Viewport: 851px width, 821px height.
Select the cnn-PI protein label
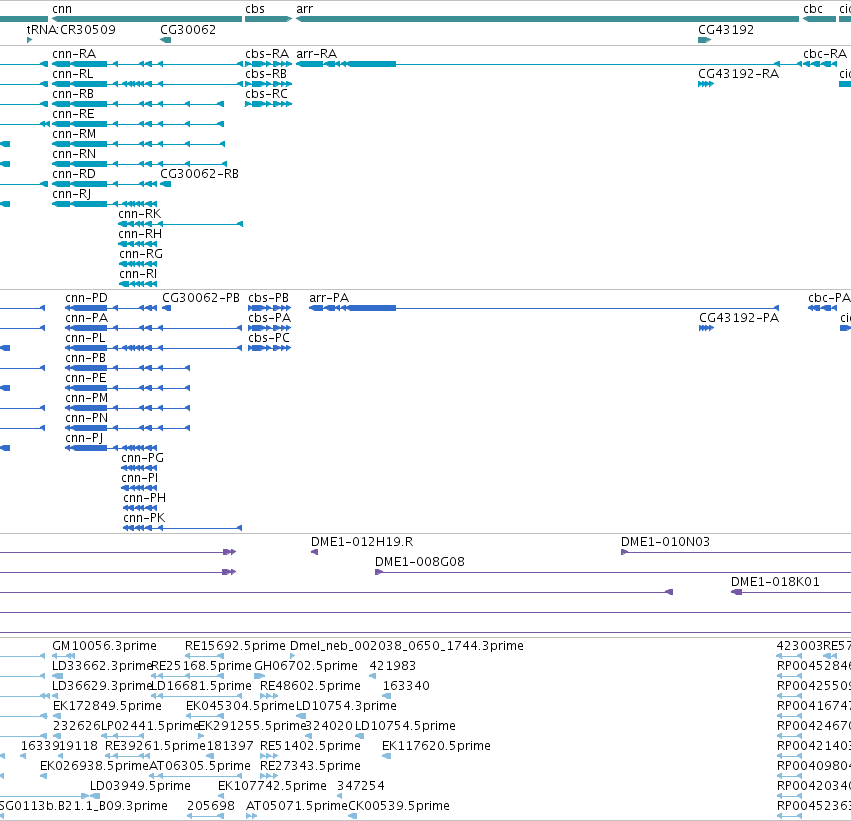pyautogui.click(x=139, y=479)
